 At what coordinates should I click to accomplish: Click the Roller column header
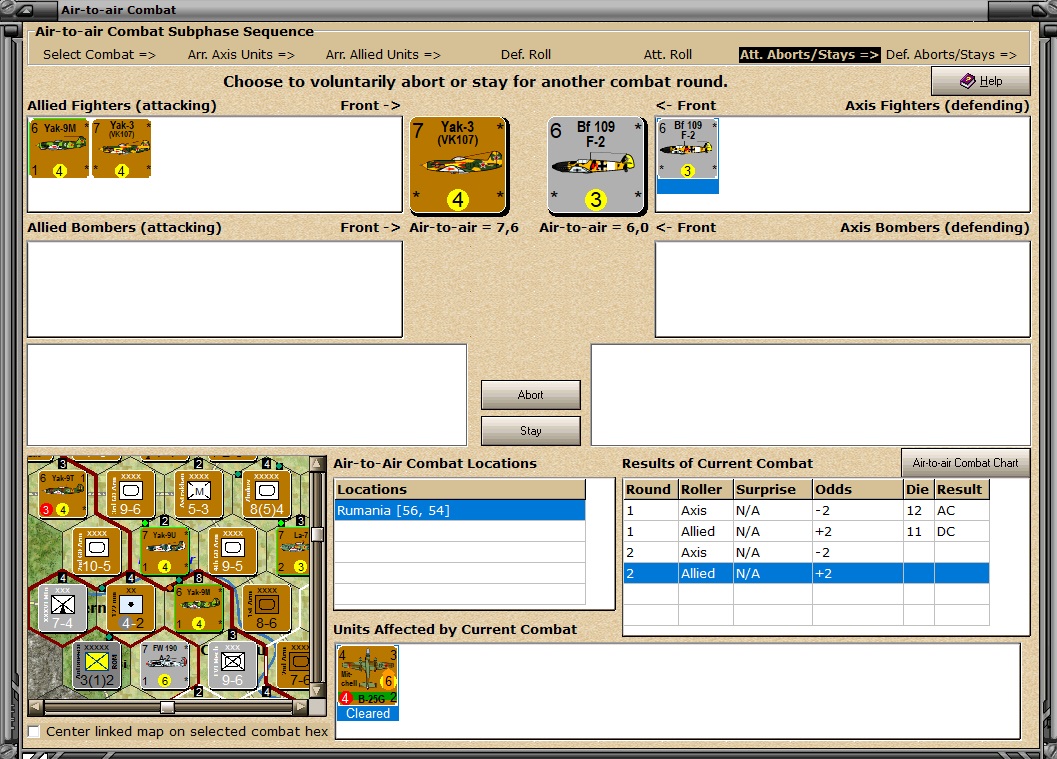(x=706, y=489)
